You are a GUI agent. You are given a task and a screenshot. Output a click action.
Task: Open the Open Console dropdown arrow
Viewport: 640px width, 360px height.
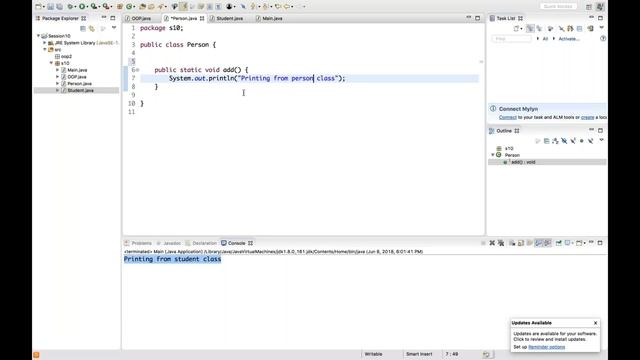pos(584,243)
